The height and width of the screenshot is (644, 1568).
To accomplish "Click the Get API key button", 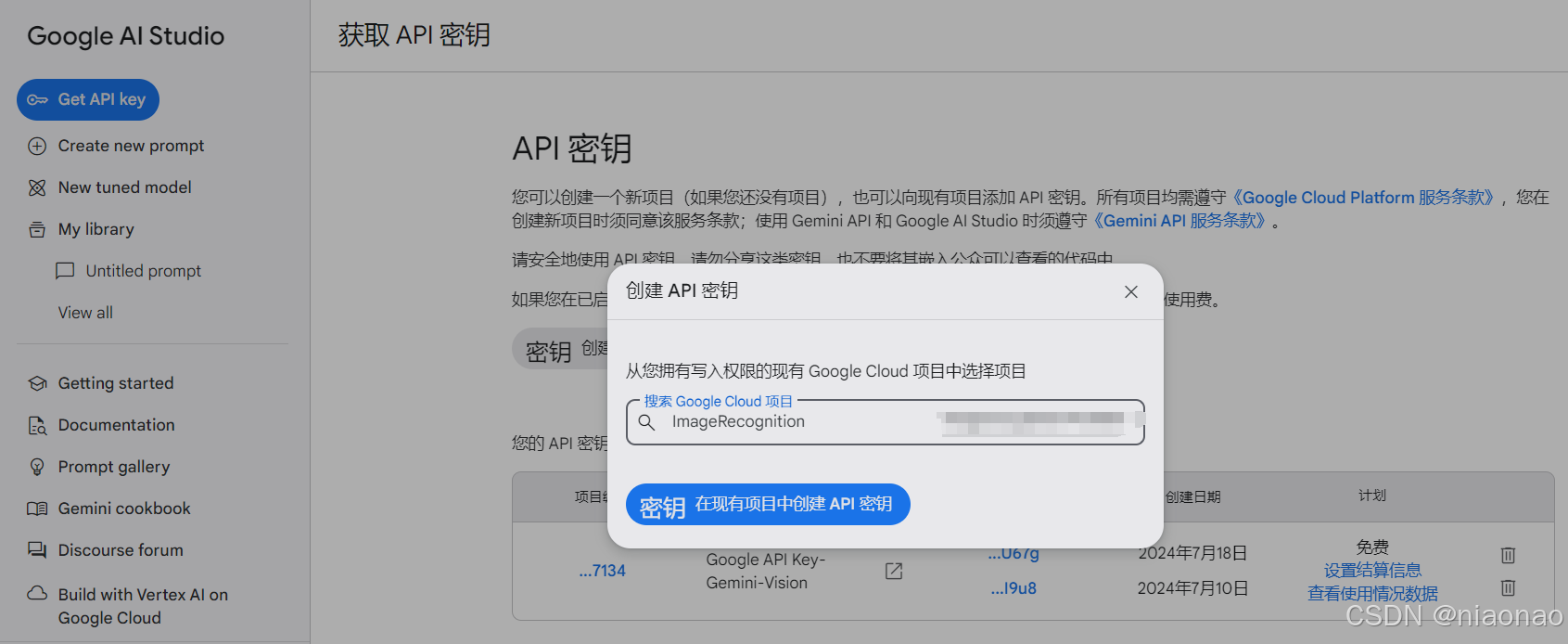I will (88, 99).
